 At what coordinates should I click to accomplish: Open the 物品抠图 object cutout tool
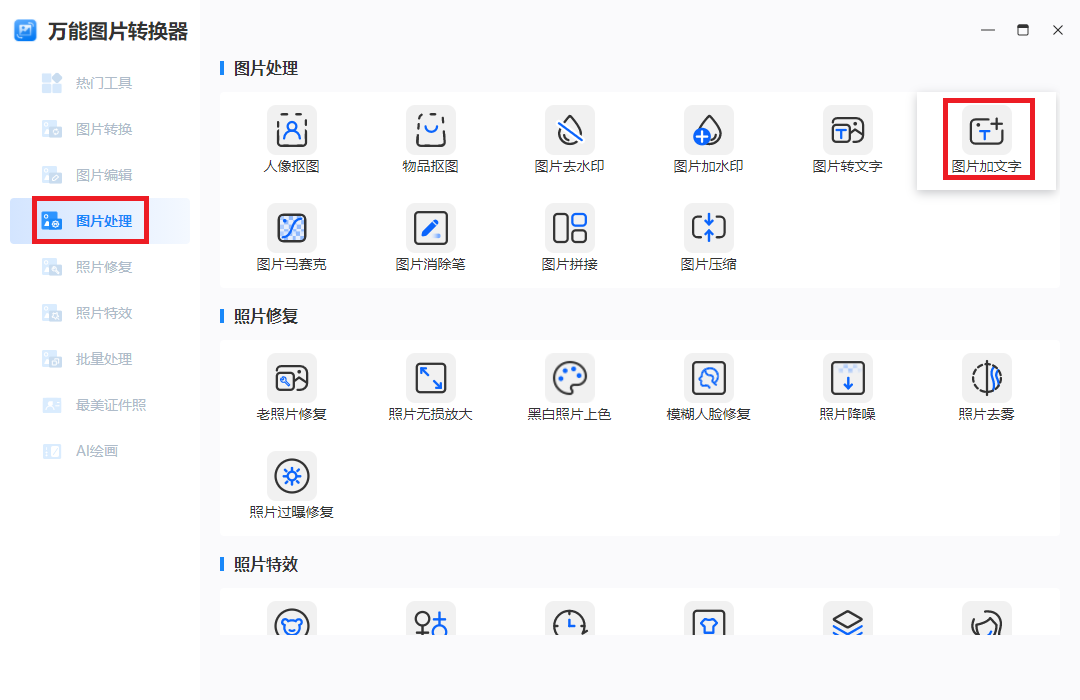430,140
